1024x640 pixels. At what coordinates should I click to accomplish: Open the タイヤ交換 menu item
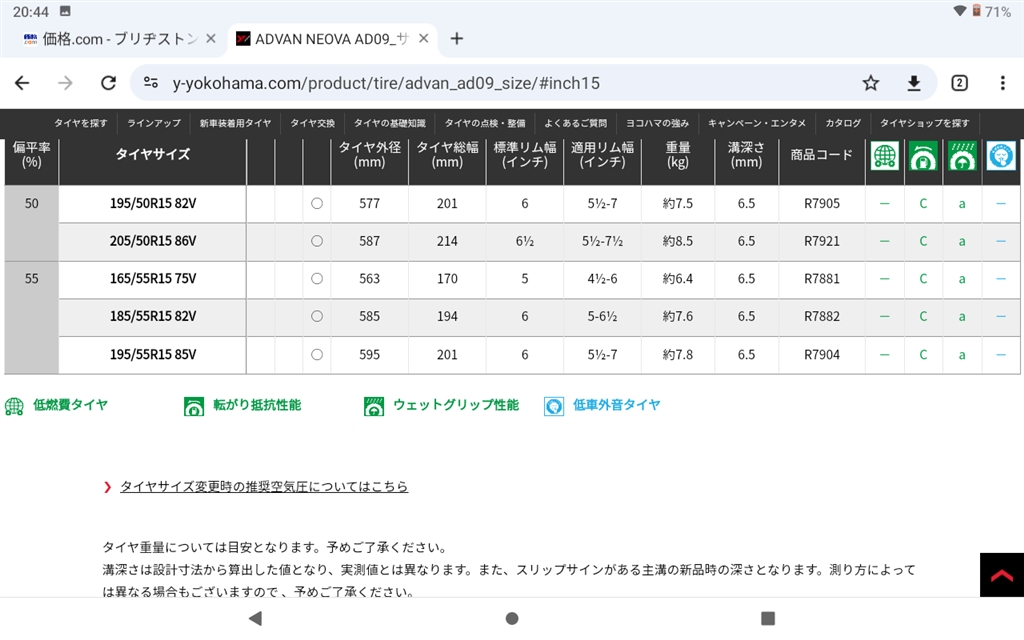coord(312,123)
